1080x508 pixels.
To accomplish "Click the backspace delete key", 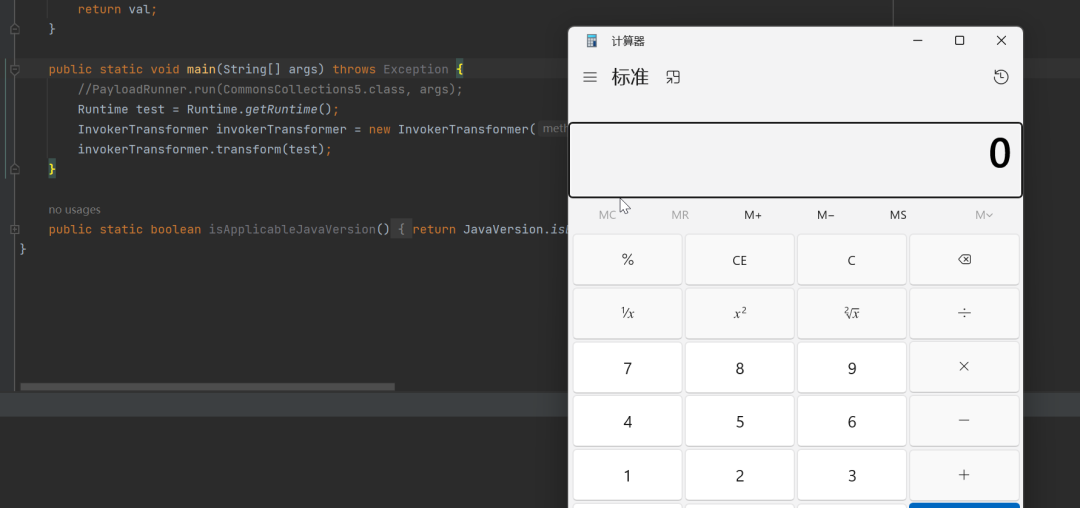I will point(964,260).
